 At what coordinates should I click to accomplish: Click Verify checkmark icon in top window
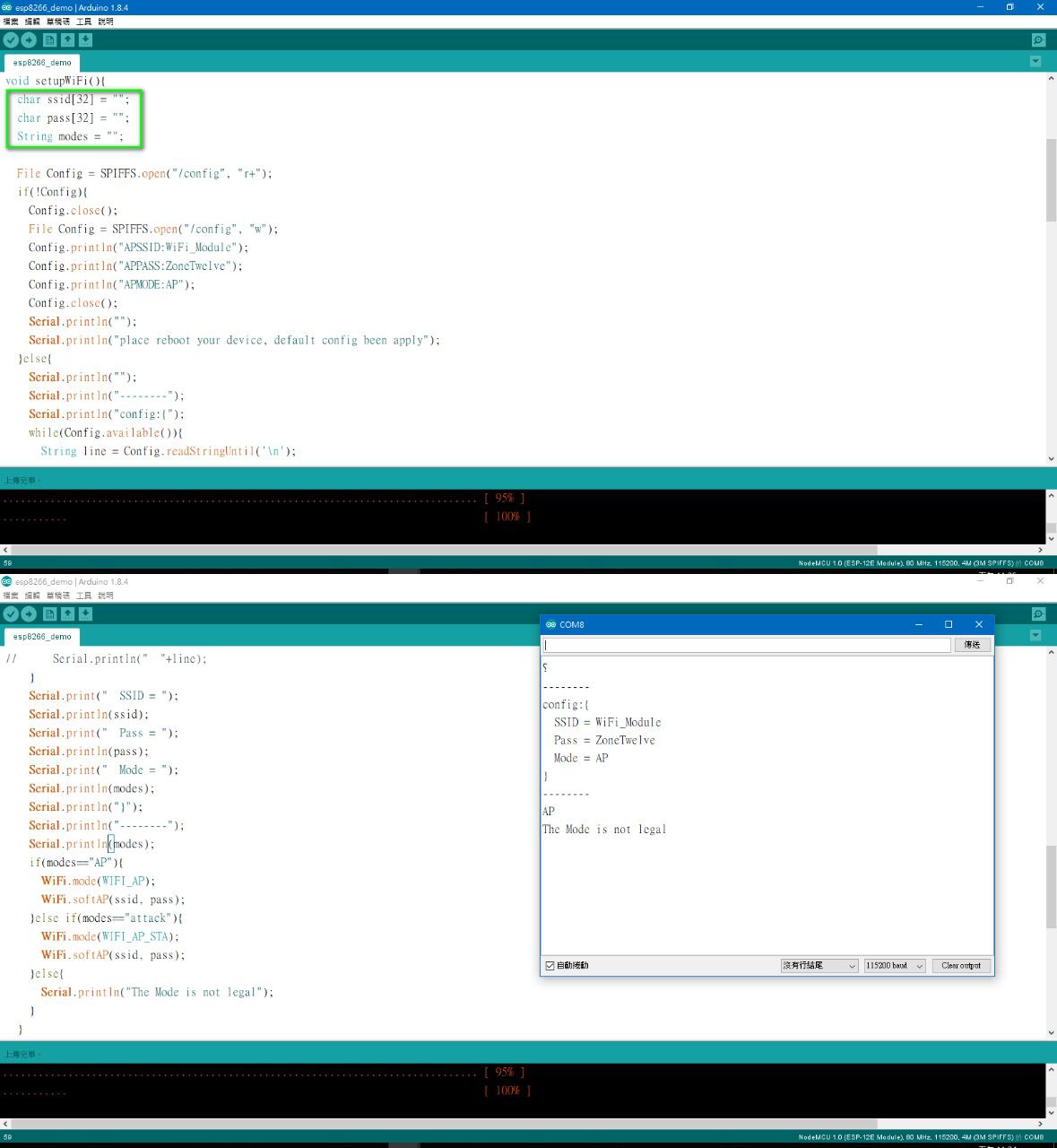[11, 40]
